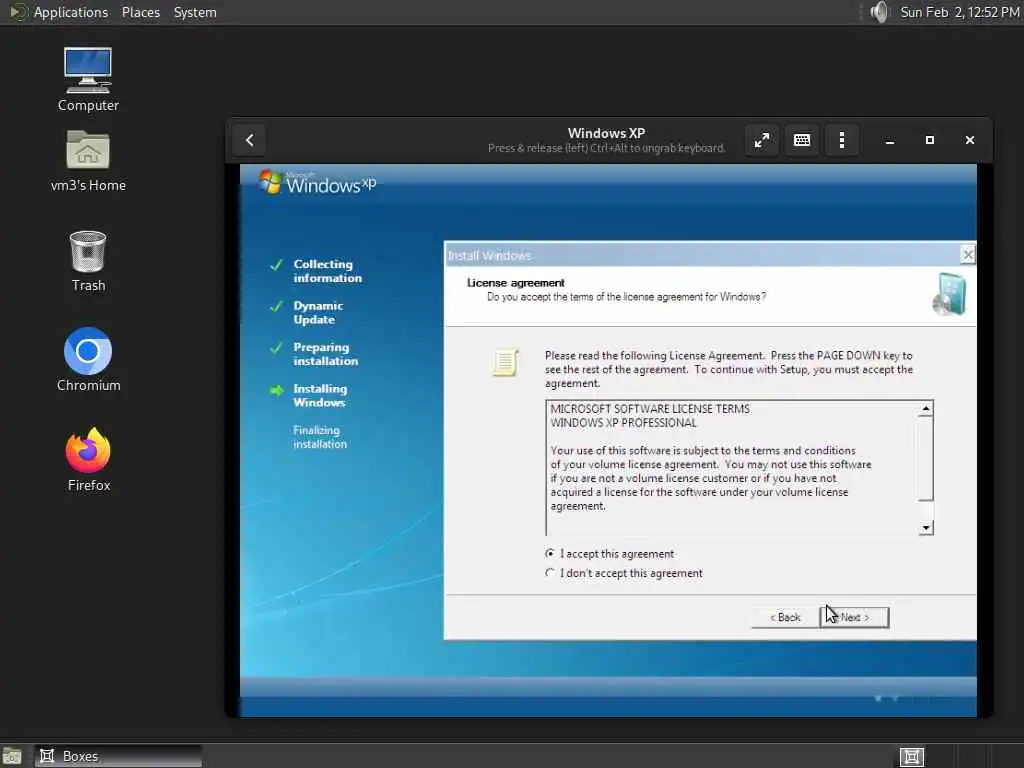Click the Windows XP logo

tap(317, 184)
